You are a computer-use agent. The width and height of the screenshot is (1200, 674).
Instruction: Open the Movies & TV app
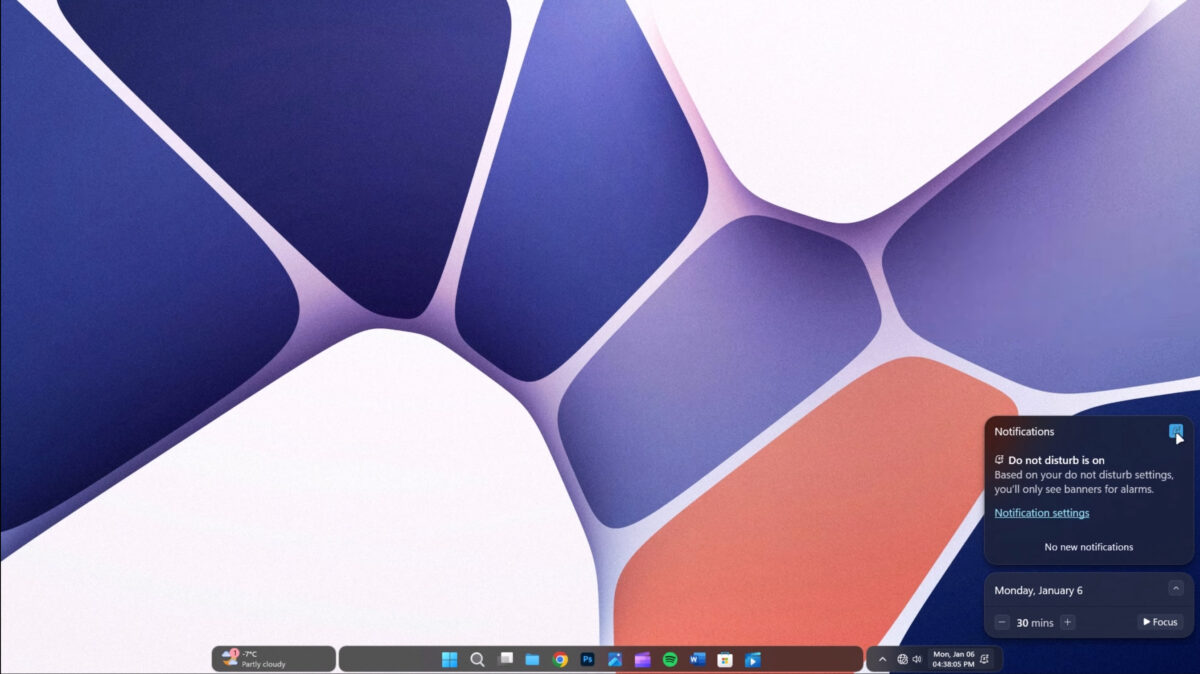click(752, 659)
